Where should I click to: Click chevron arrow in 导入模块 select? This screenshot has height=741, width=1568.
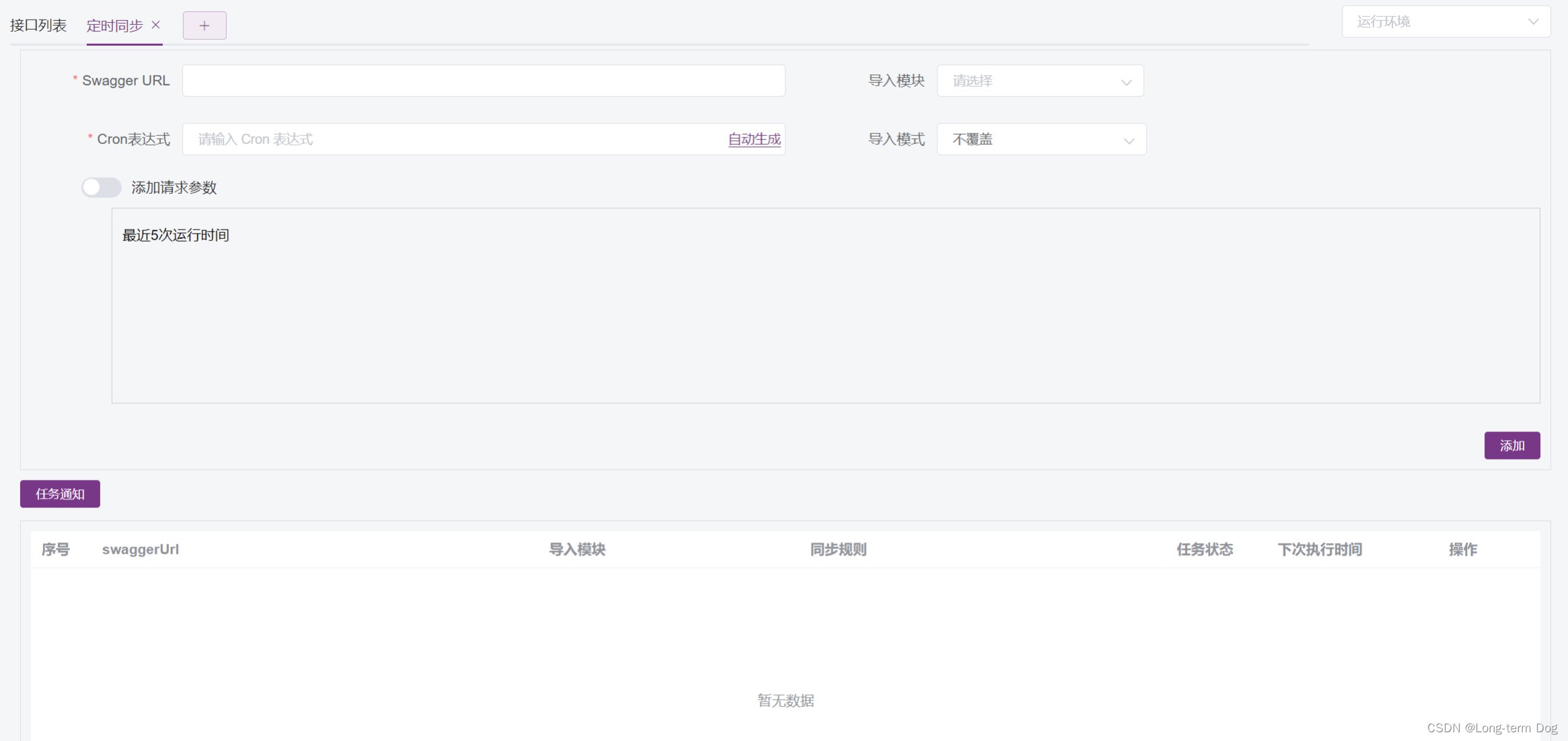pyautogui.click(x=1126, y=82)
